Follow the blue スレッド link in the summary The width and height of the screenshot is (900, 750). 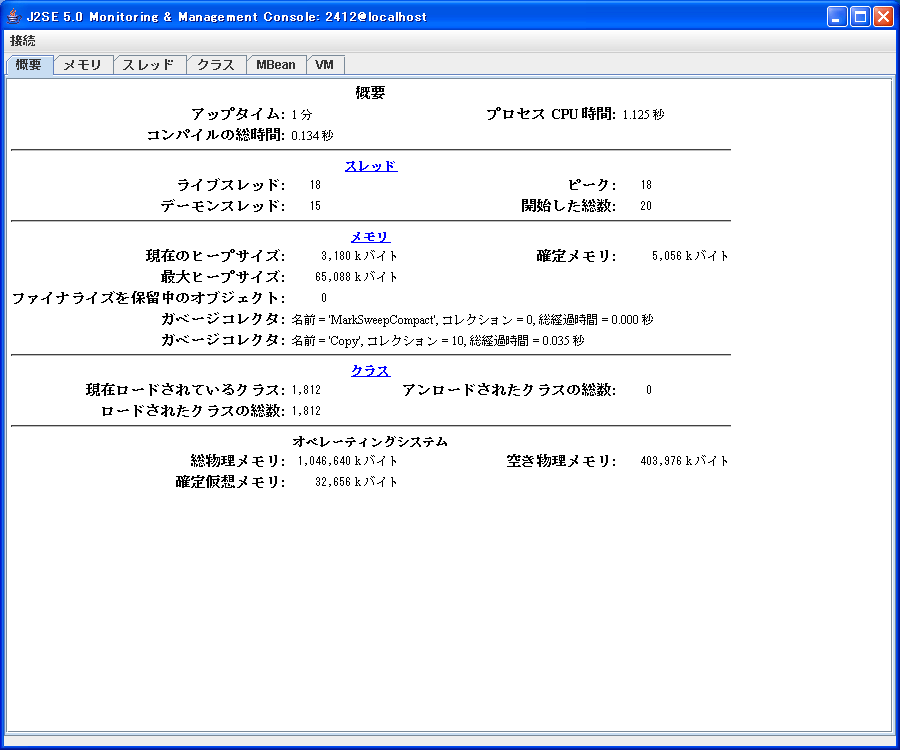(x=371, y=166)
